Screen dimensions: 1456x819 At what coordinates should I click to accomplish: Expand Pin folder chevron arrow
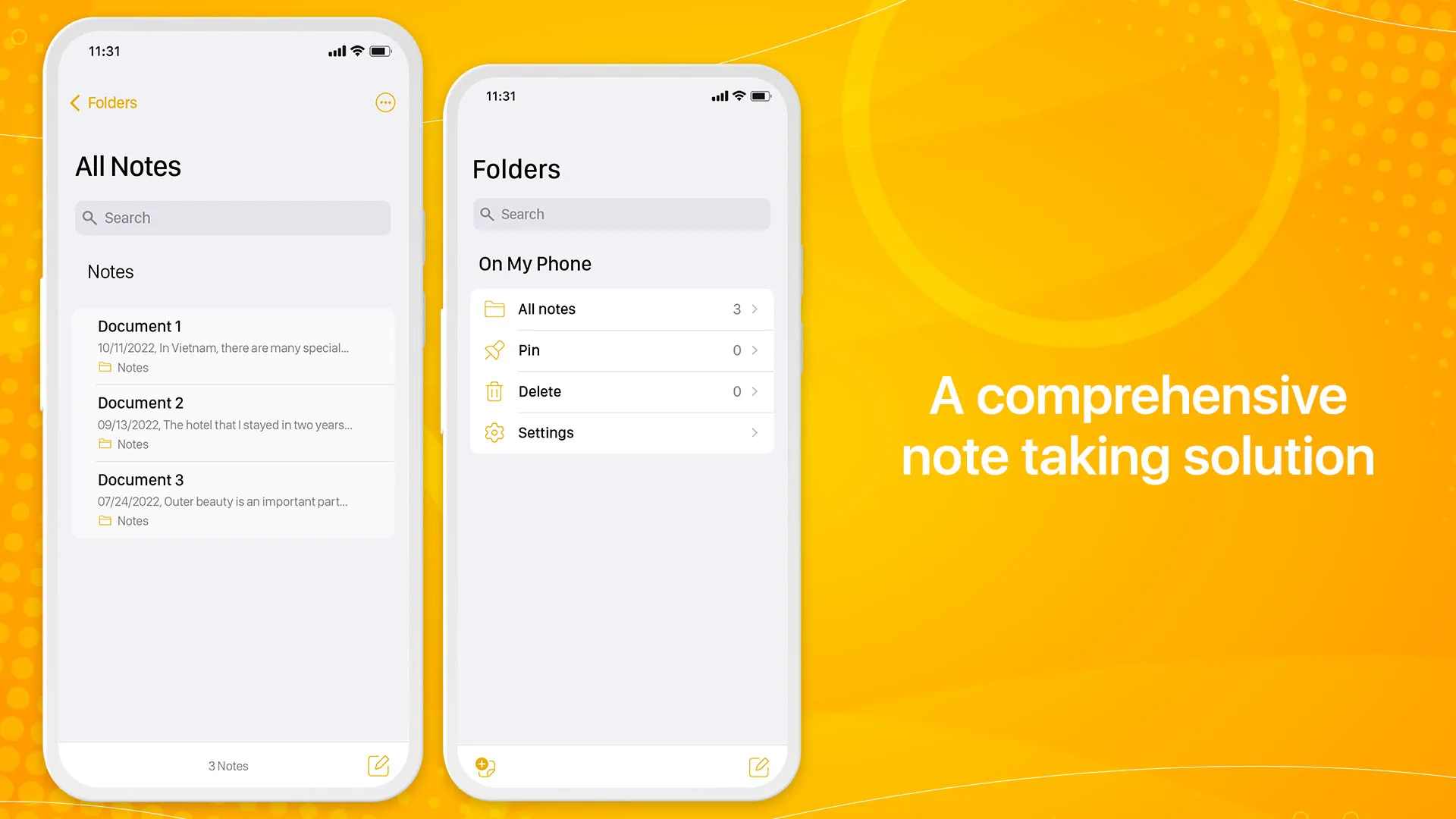pyautogui.click(x=756, y=350)
